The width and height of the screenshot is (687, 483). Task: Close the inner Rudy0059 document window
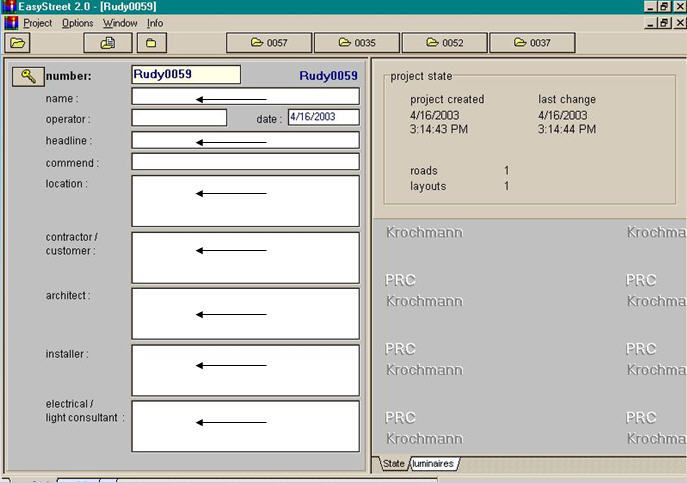[680, 23]
